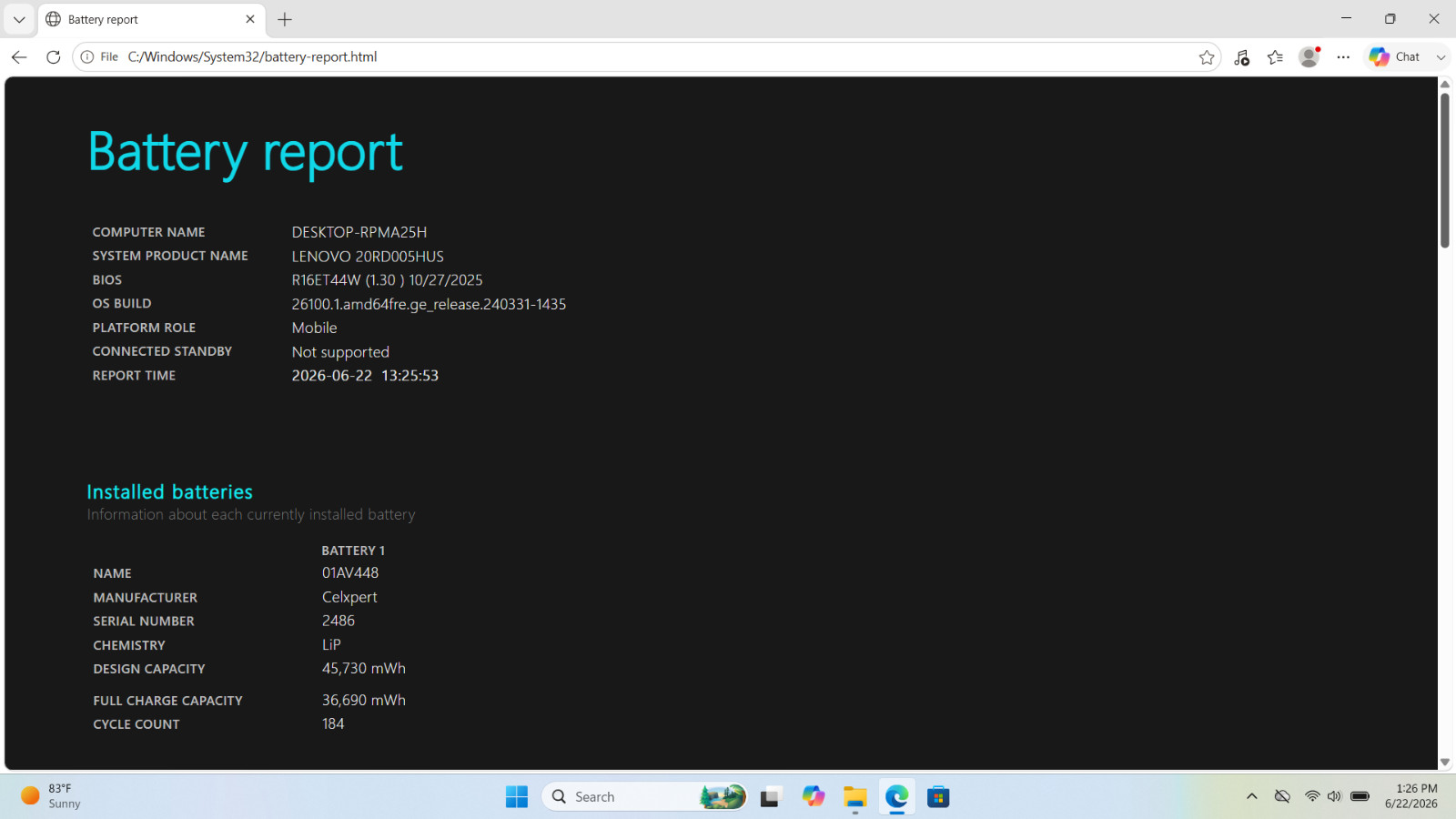Click the battery status tray icon

tap(1360, 796)
